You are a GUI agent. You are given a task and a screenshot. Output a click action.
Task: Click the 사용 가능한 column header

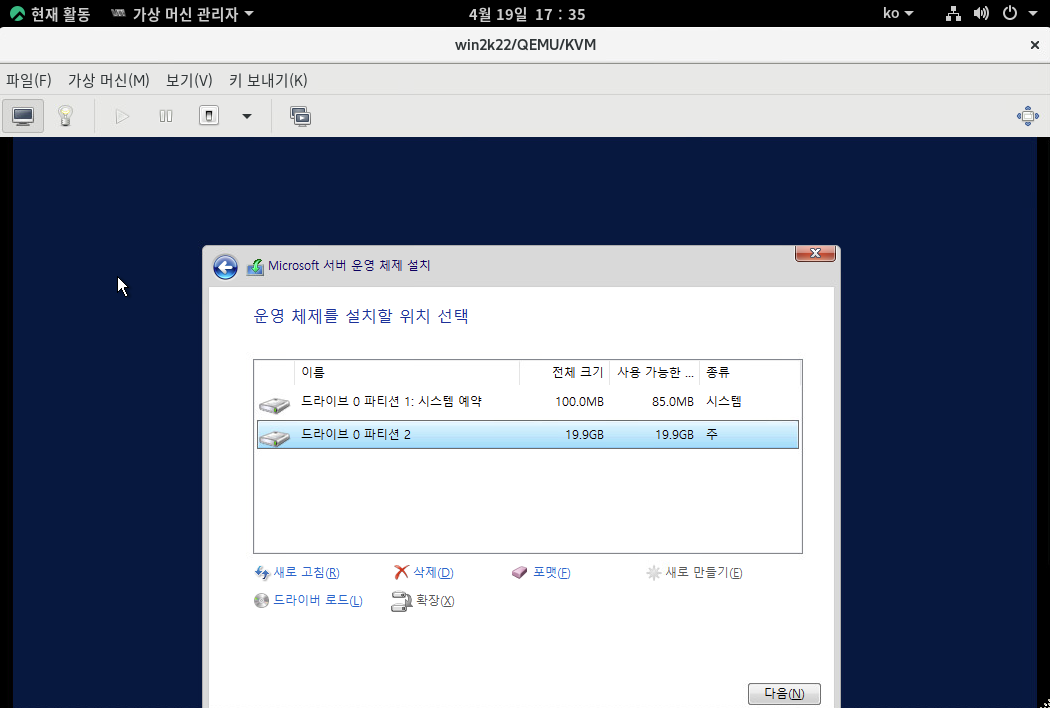(x=654, y=372)
